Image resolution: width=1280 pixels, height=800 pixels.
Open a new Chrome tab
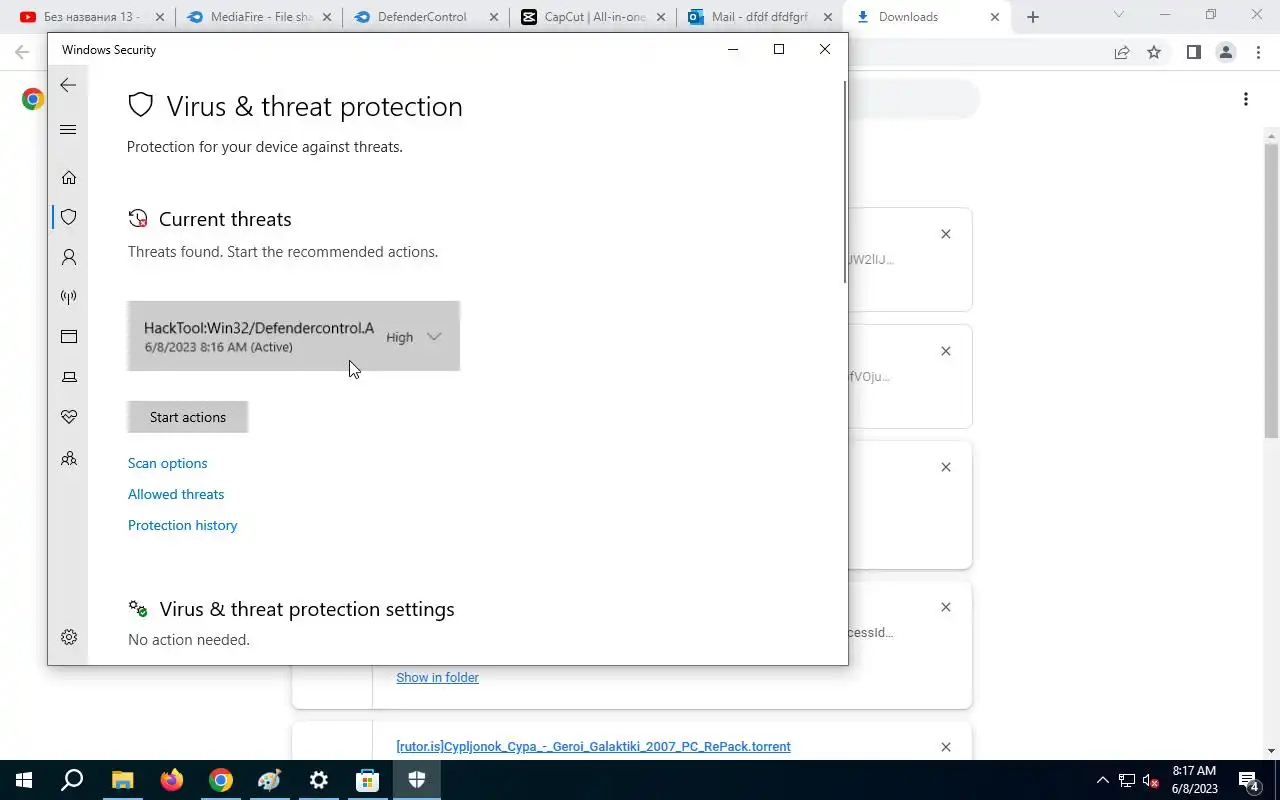tap(1033, 17)
